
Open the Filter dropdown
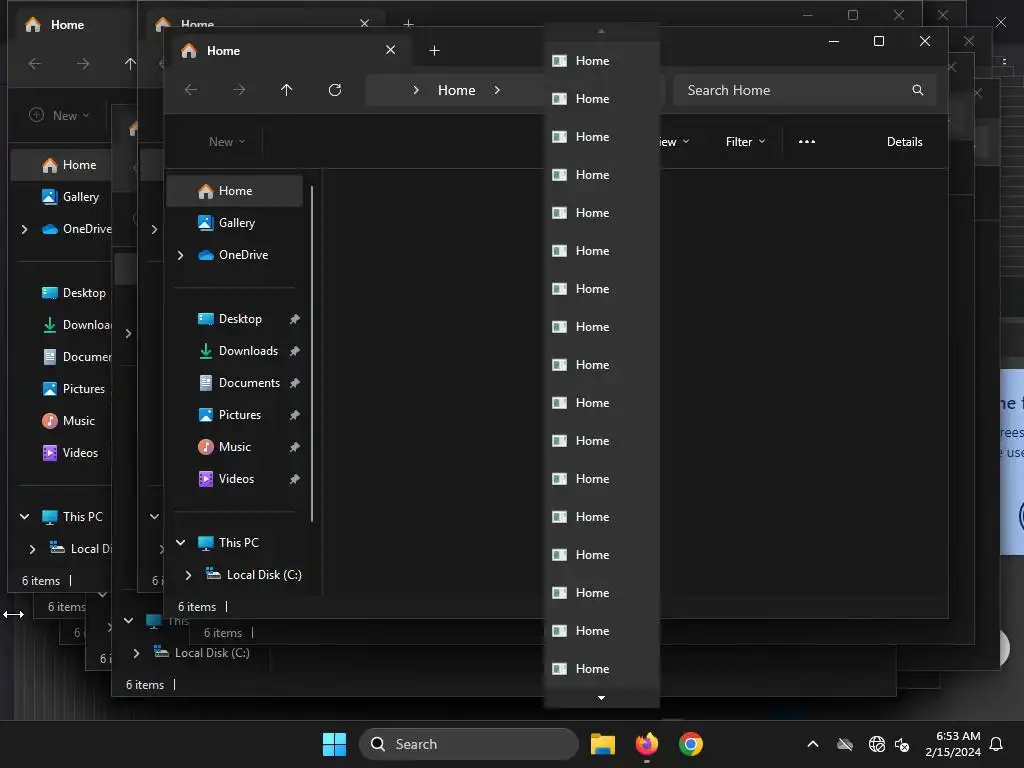745,142
